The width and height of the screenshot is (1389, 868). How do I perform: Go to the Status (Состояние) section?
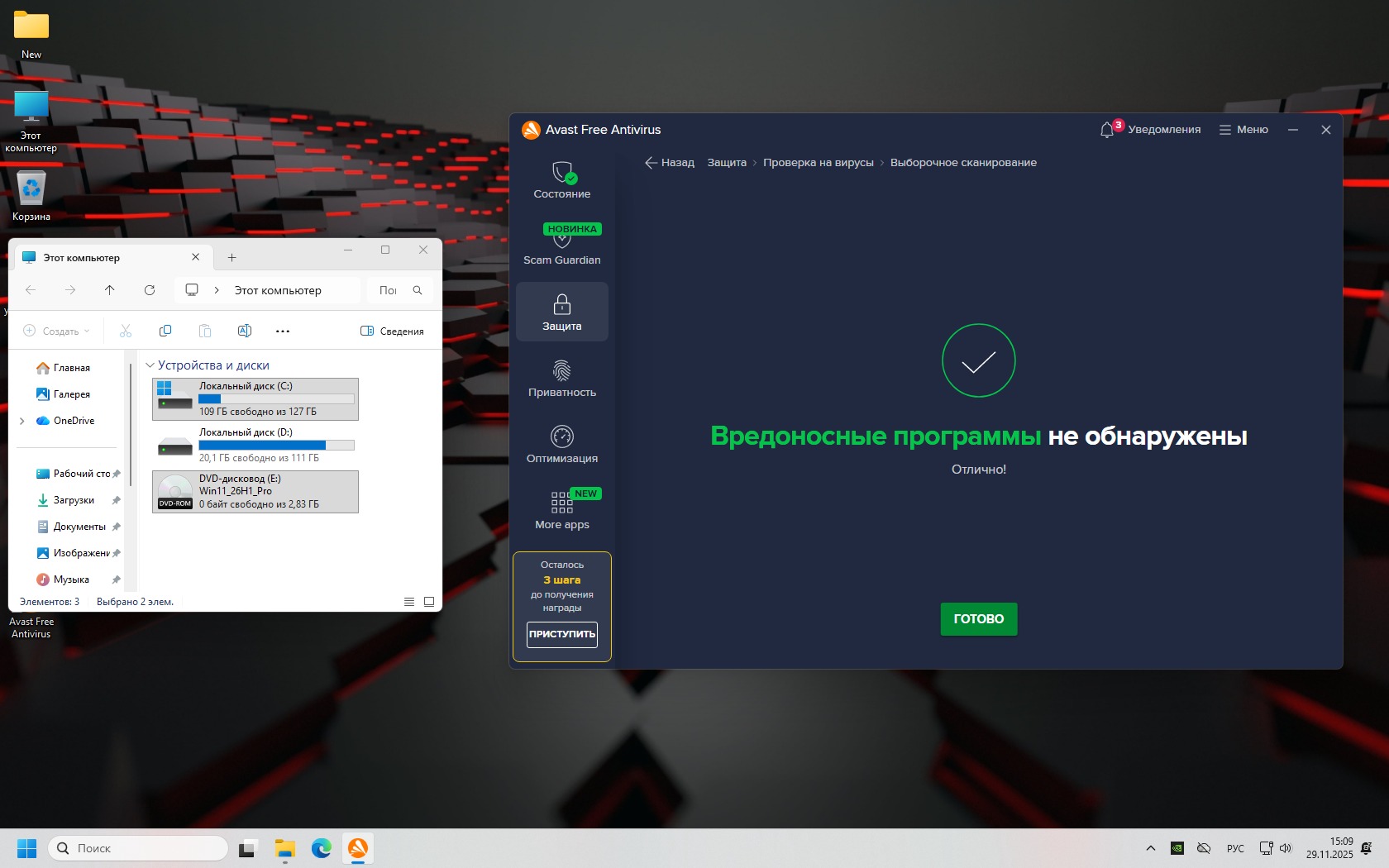click(x=561, y=179)
